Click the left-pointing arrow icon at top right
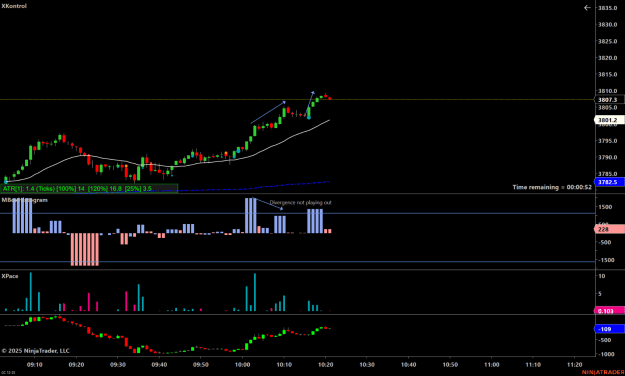This screenshot has height=376, width=625. 587,8
